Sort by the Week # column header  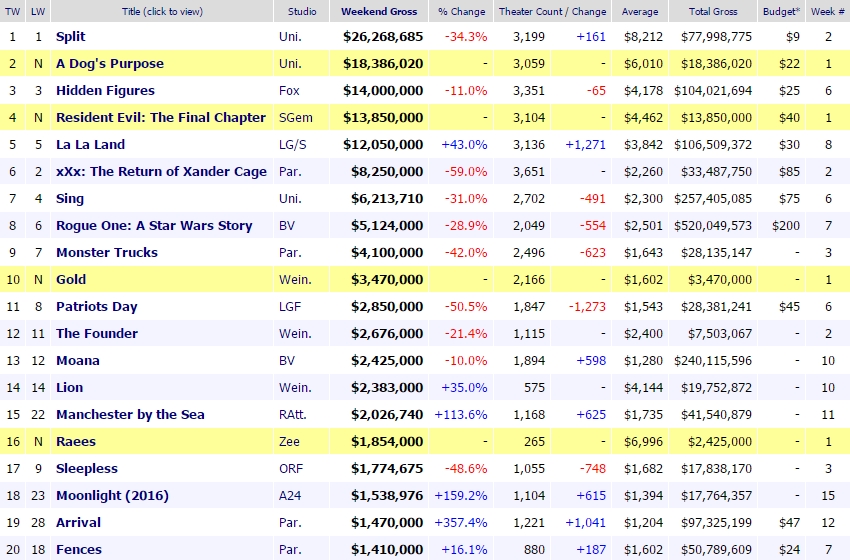pyautogui.click(x=827, y=11)
